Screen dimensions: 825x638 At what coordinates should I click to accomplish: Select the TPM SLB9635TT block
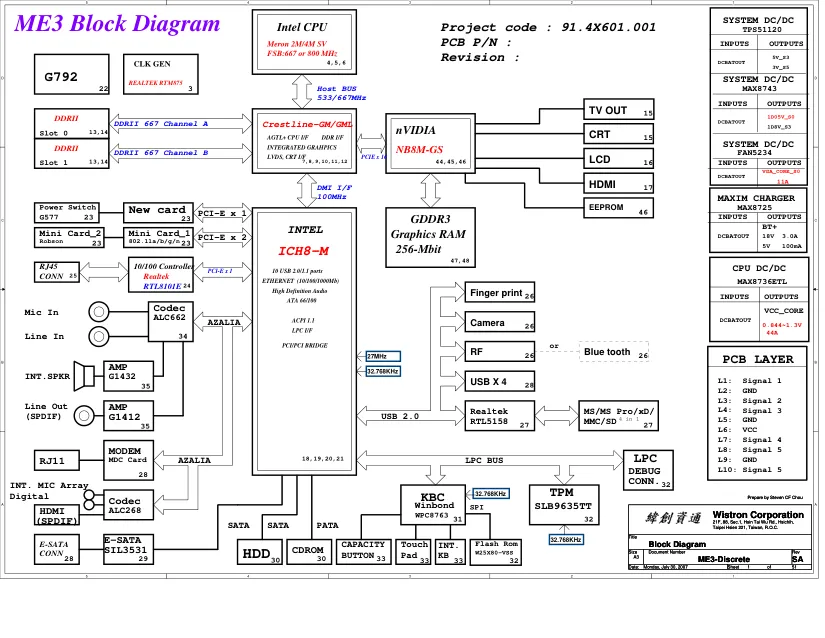(x=564, y=505)
